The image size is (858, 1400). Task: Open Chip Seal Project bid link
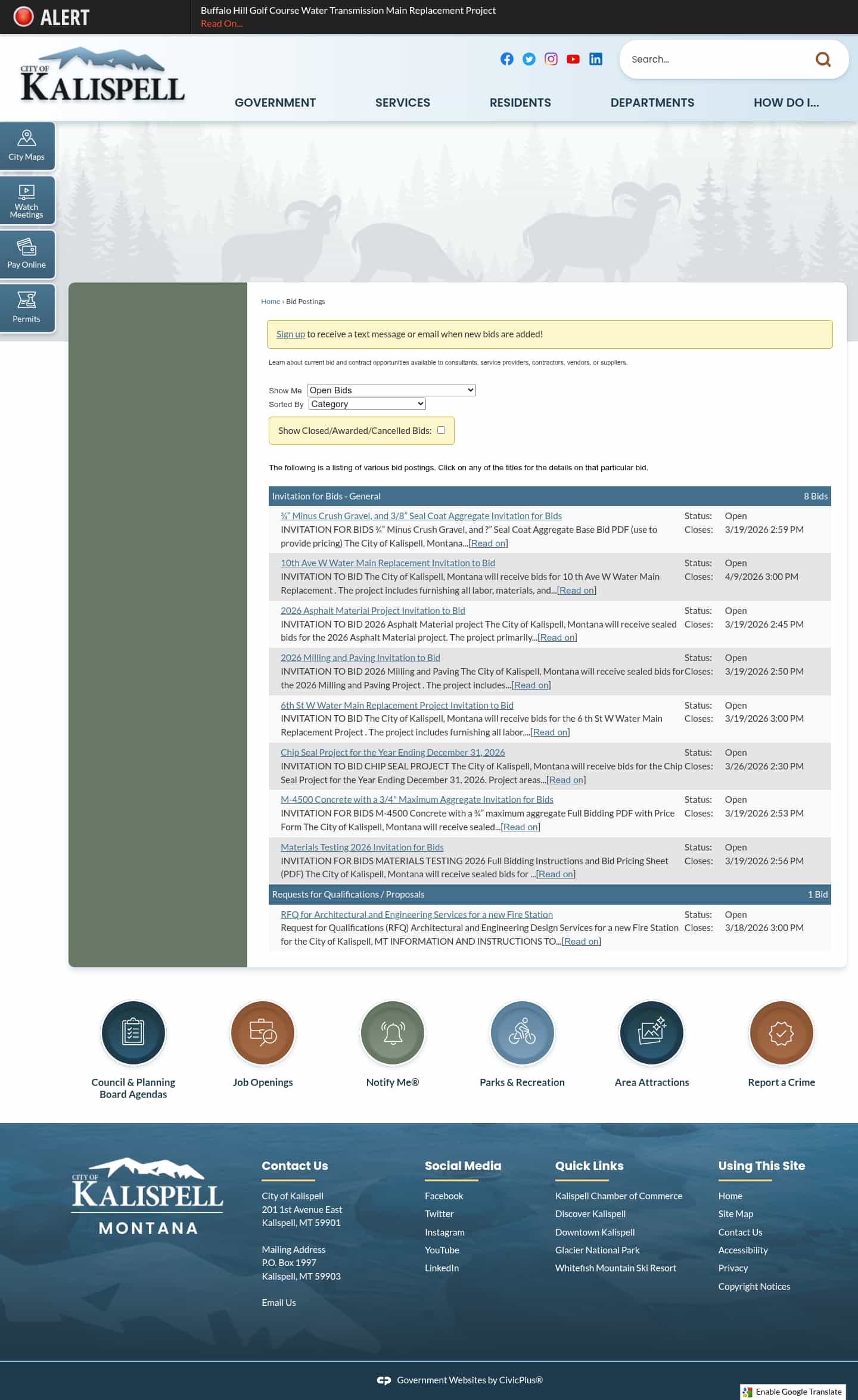393,753
